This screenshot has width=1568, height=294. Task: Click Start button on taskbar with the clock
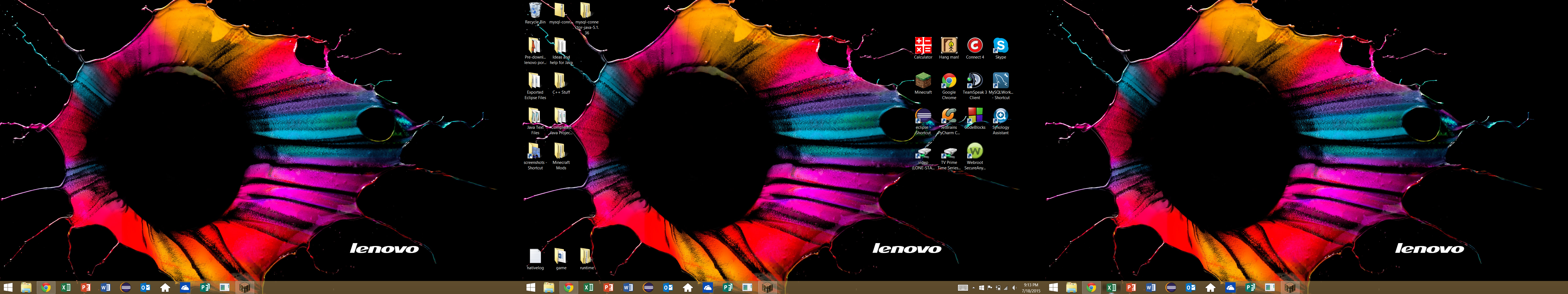[530, 287]
